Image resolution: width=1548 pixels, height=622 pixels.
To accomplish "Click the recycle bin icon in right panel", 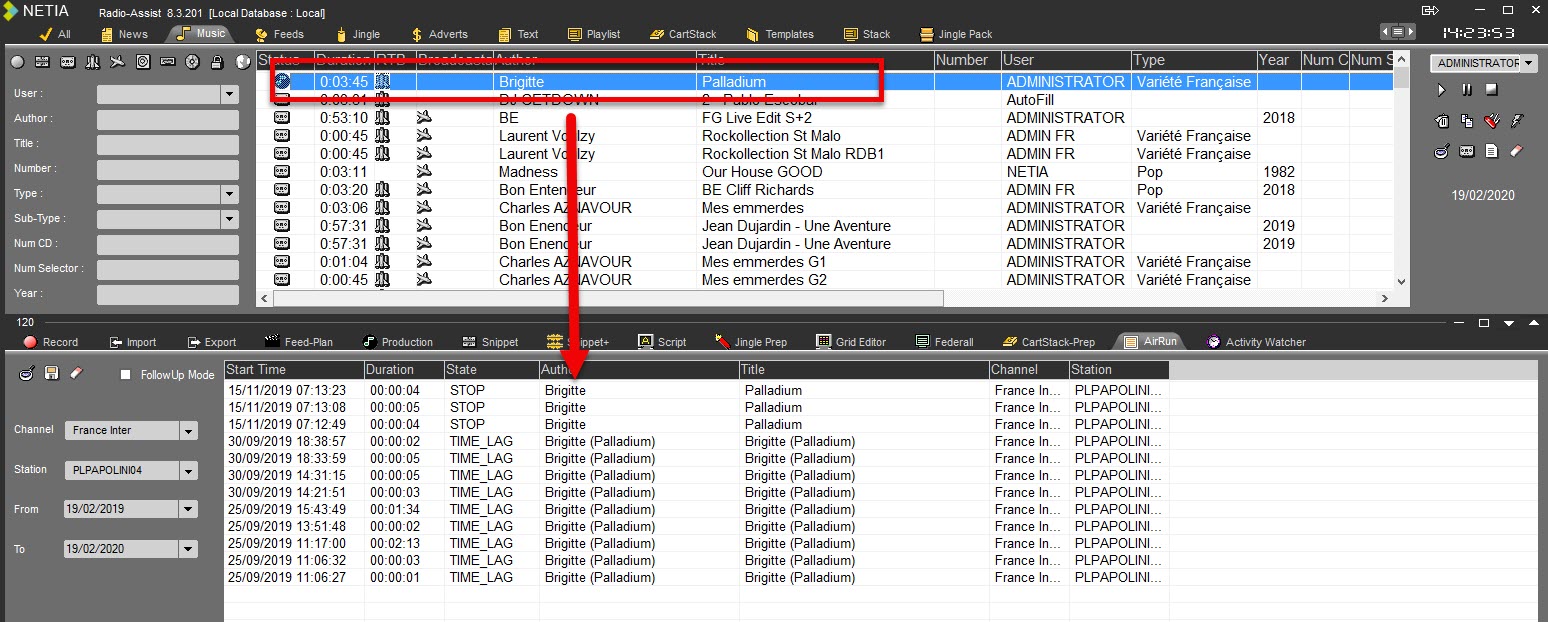I will [1442, 122].
